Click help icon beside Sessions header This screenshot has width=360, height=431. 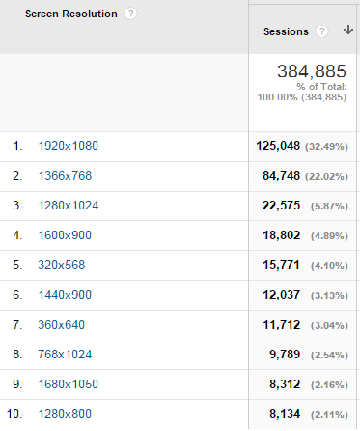322,31
